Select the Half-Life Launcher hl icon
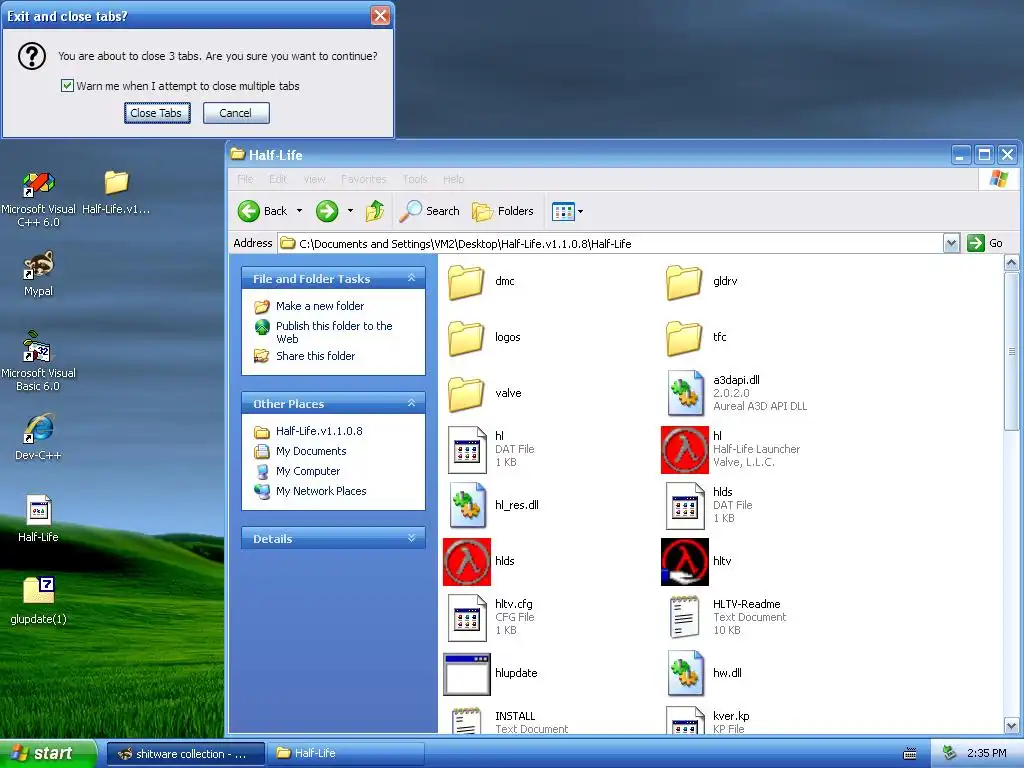 click(684, 450)
